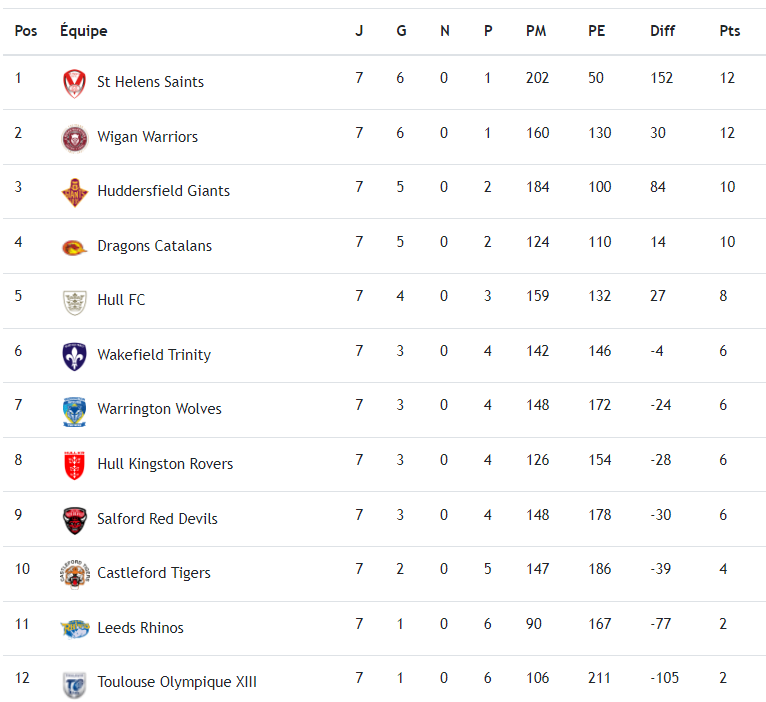Select the Wakefield Trinity fleur-de-lis logo

point(74,356)
